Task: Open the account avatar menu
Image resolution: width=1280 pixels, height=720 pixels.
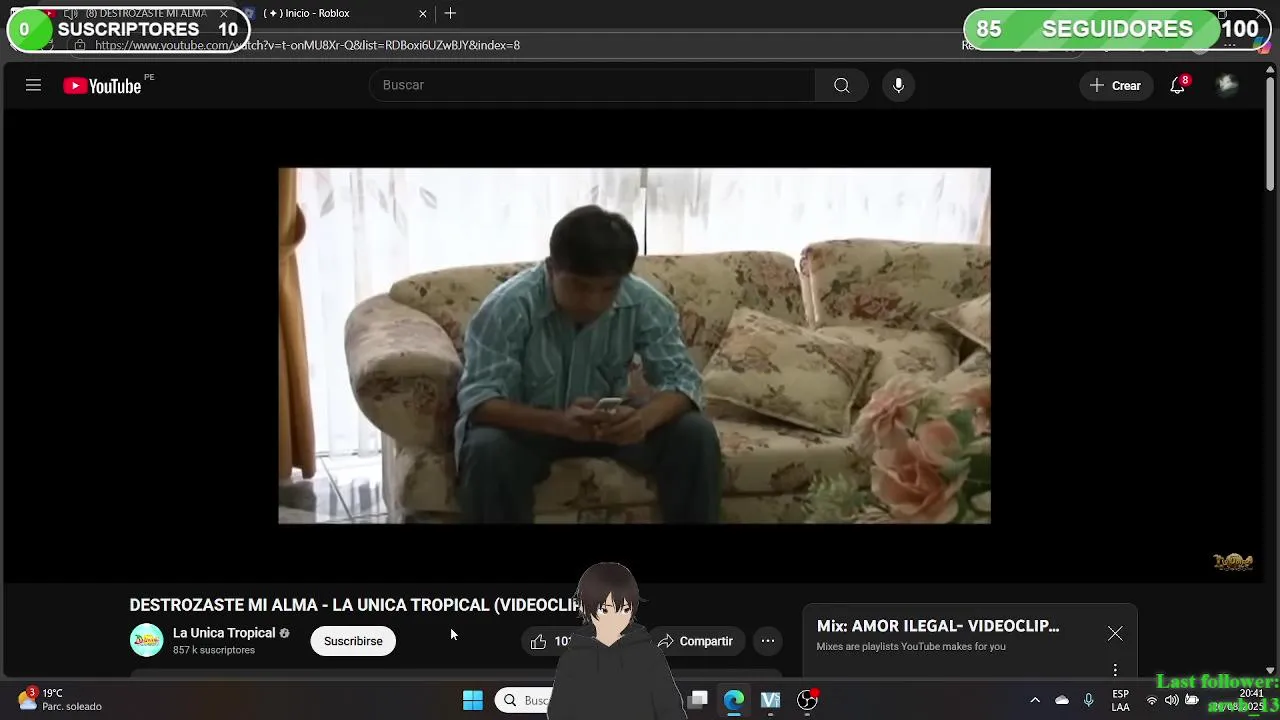Action: point(1227,86)
